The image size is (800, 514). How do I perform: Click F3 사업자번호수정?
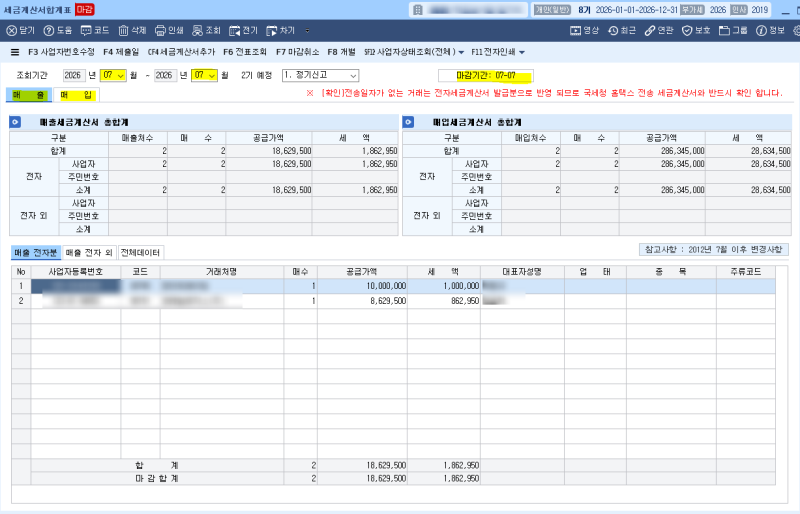(61, 52)
